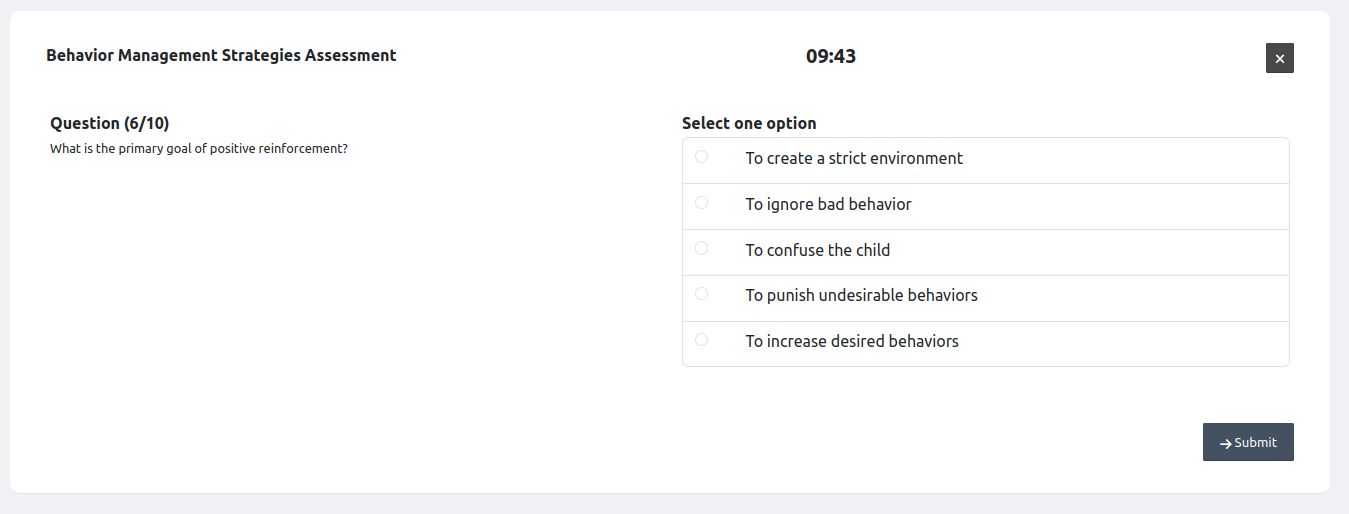This screenshot has height=514, width=1349.
Task: Choose the 'To ignore bad behavior' radio button
Action: [701, 203]
